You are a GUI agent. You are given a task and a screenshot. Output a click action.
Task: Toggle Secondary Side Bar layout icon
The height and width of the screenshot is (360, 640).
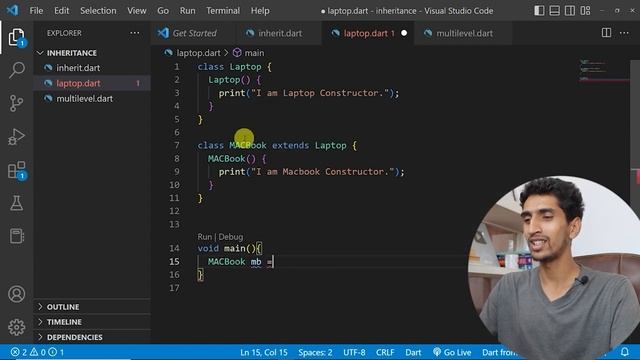pos(570,11)
